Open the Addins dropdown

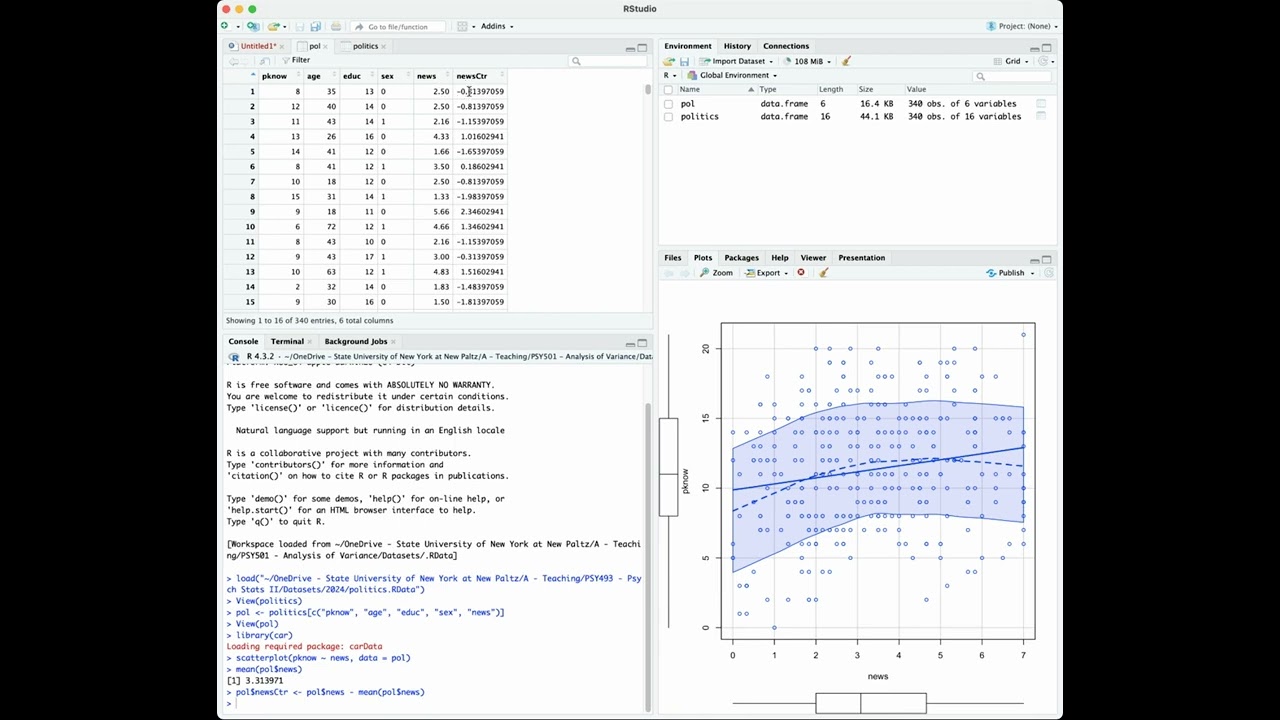click(x=497, y=26)
